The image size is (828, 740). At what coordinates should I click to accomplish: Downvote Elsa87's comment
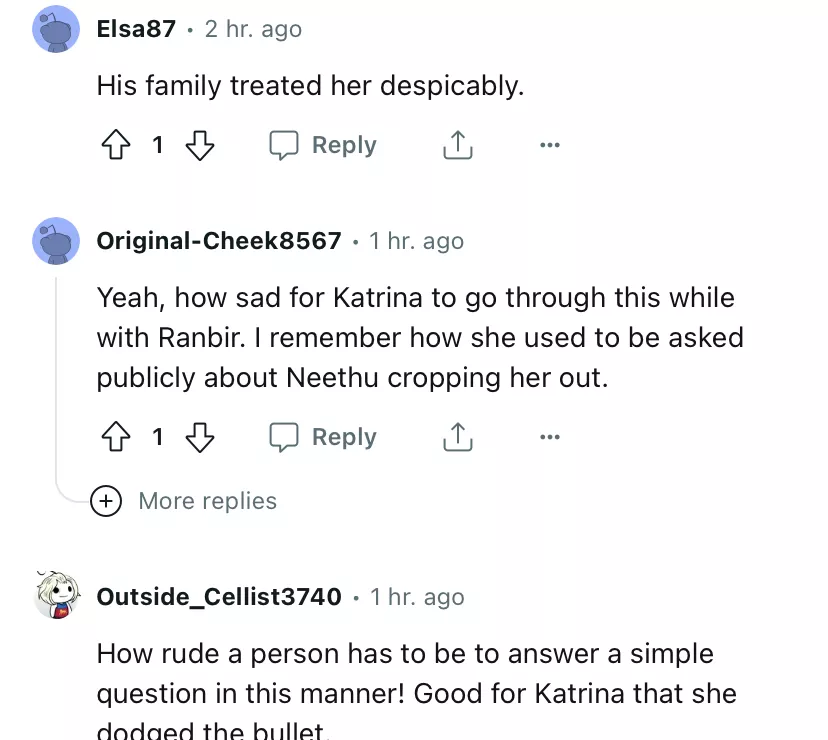pos(201,146)
